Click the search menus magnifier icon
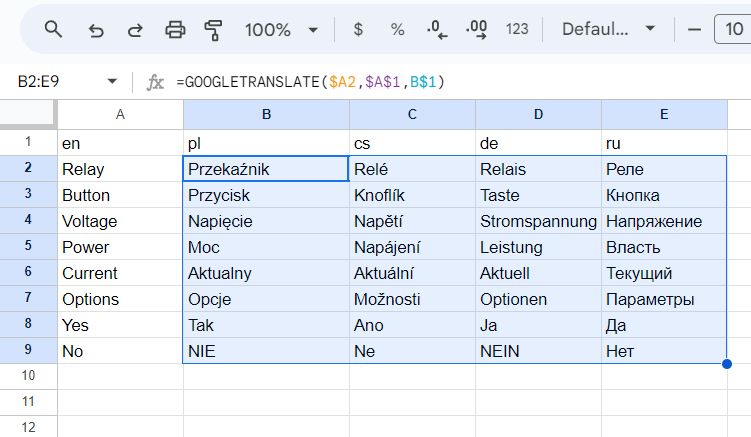751x437 pixels. (x=54, y=30)
